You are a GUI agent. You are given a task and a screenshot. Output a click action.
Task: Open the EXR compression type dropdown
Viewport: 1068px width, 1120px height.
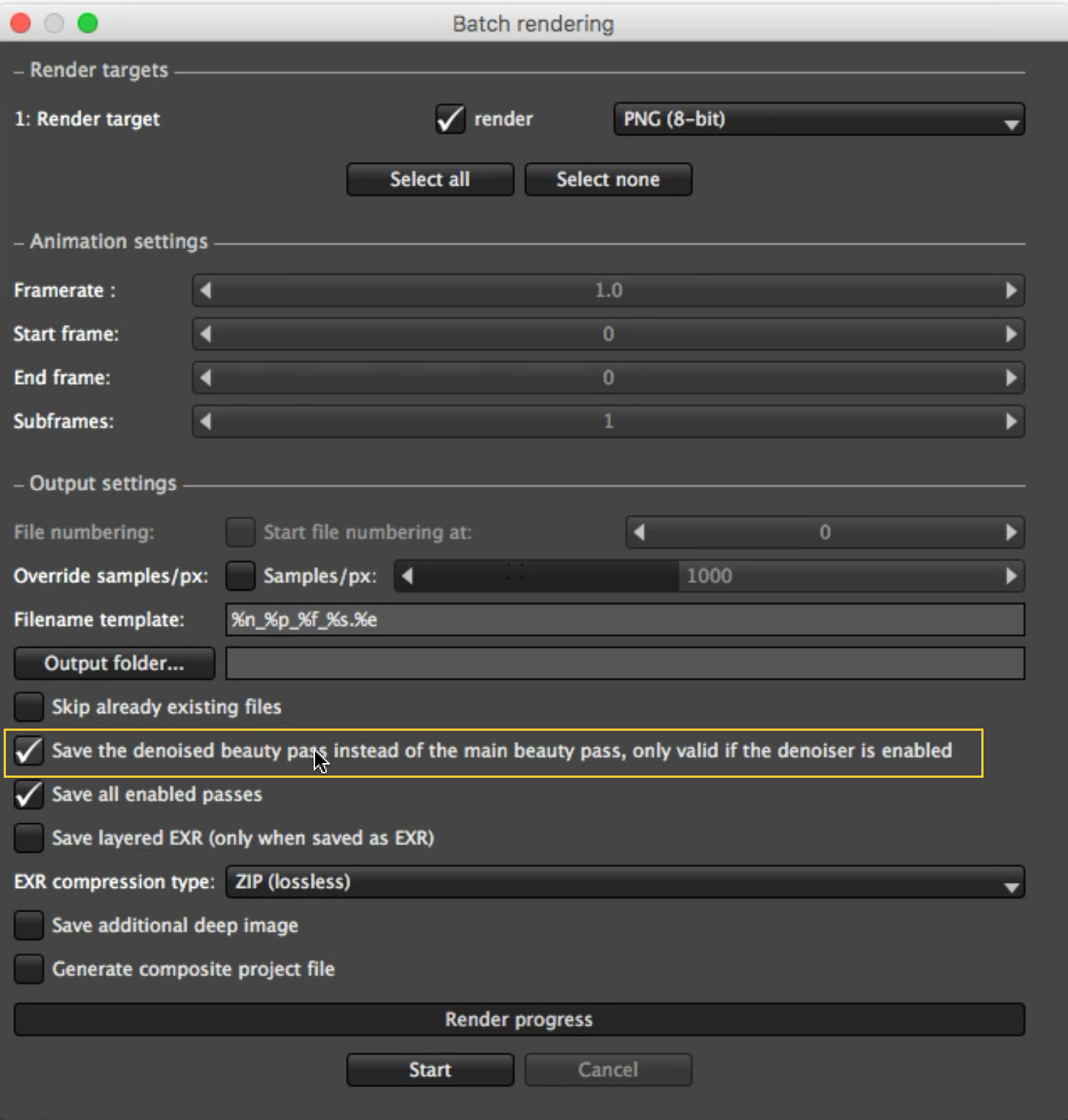point(625,881)
